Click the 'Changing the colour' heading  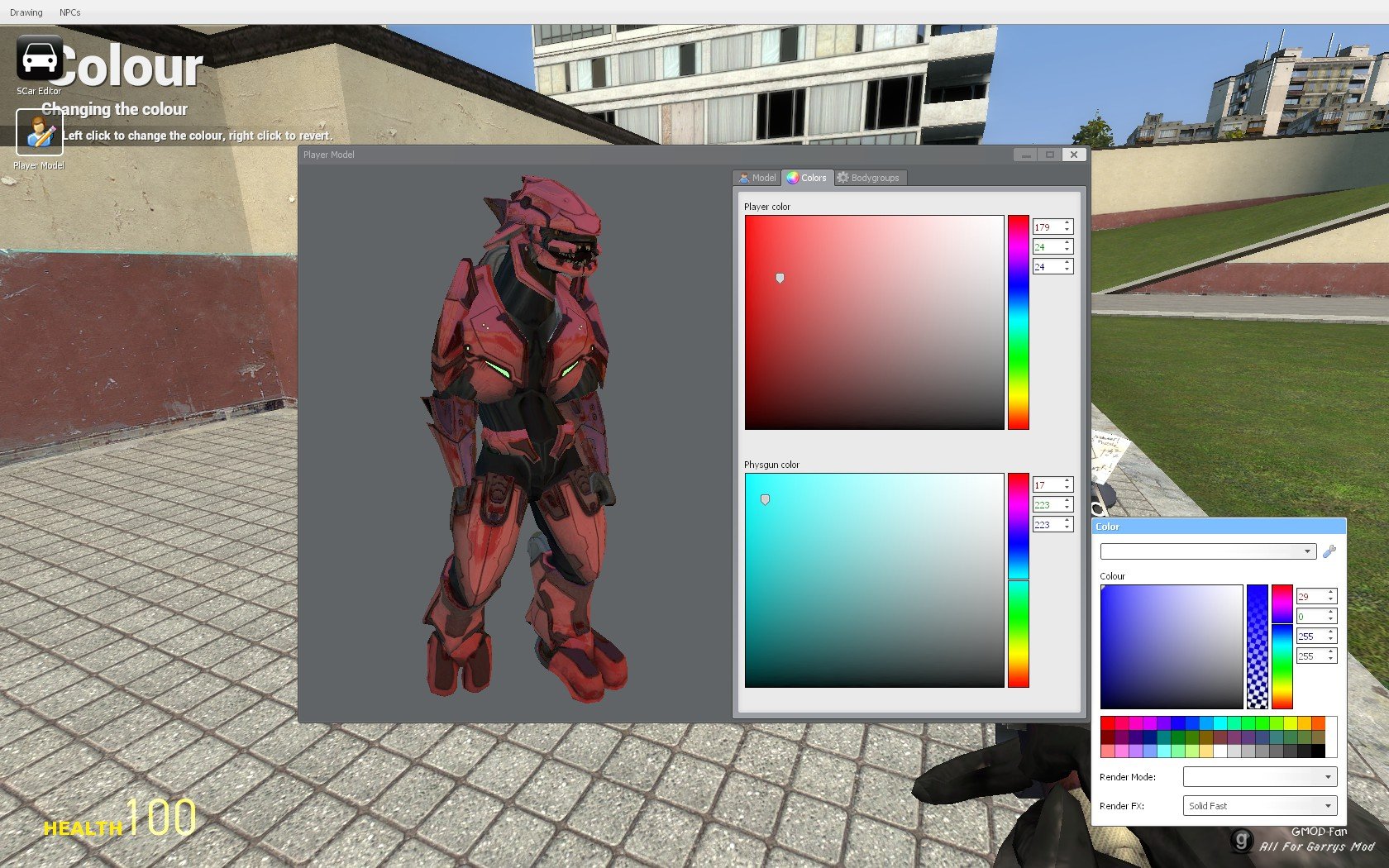(115, 109)
